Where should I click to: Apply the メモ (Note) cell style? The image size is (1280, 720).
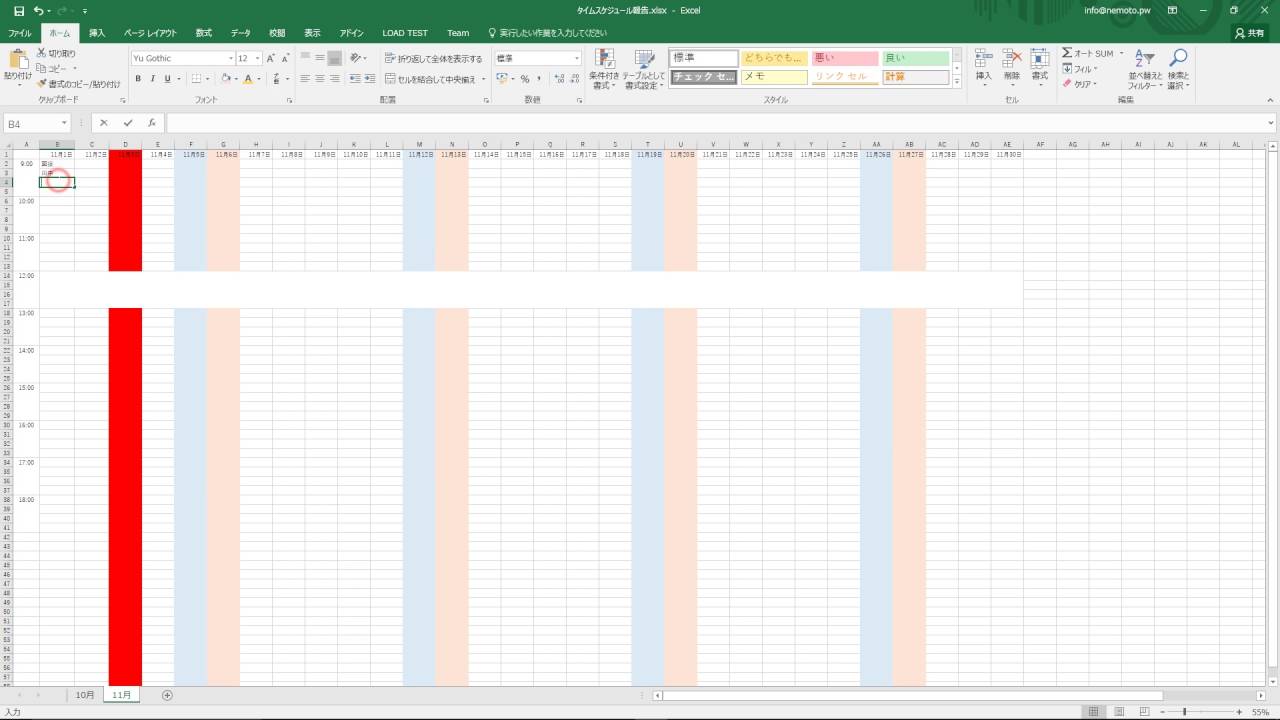click(774, 77)
